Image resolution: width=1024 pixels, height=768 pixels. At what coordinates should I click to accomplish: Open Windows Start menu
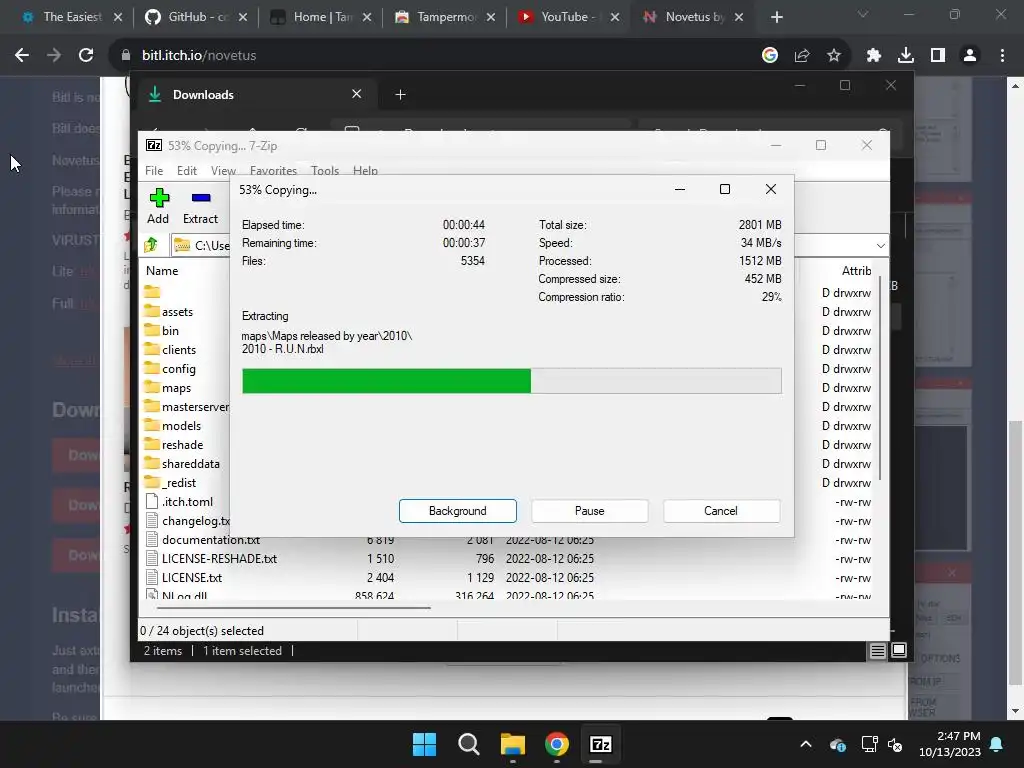424,744
